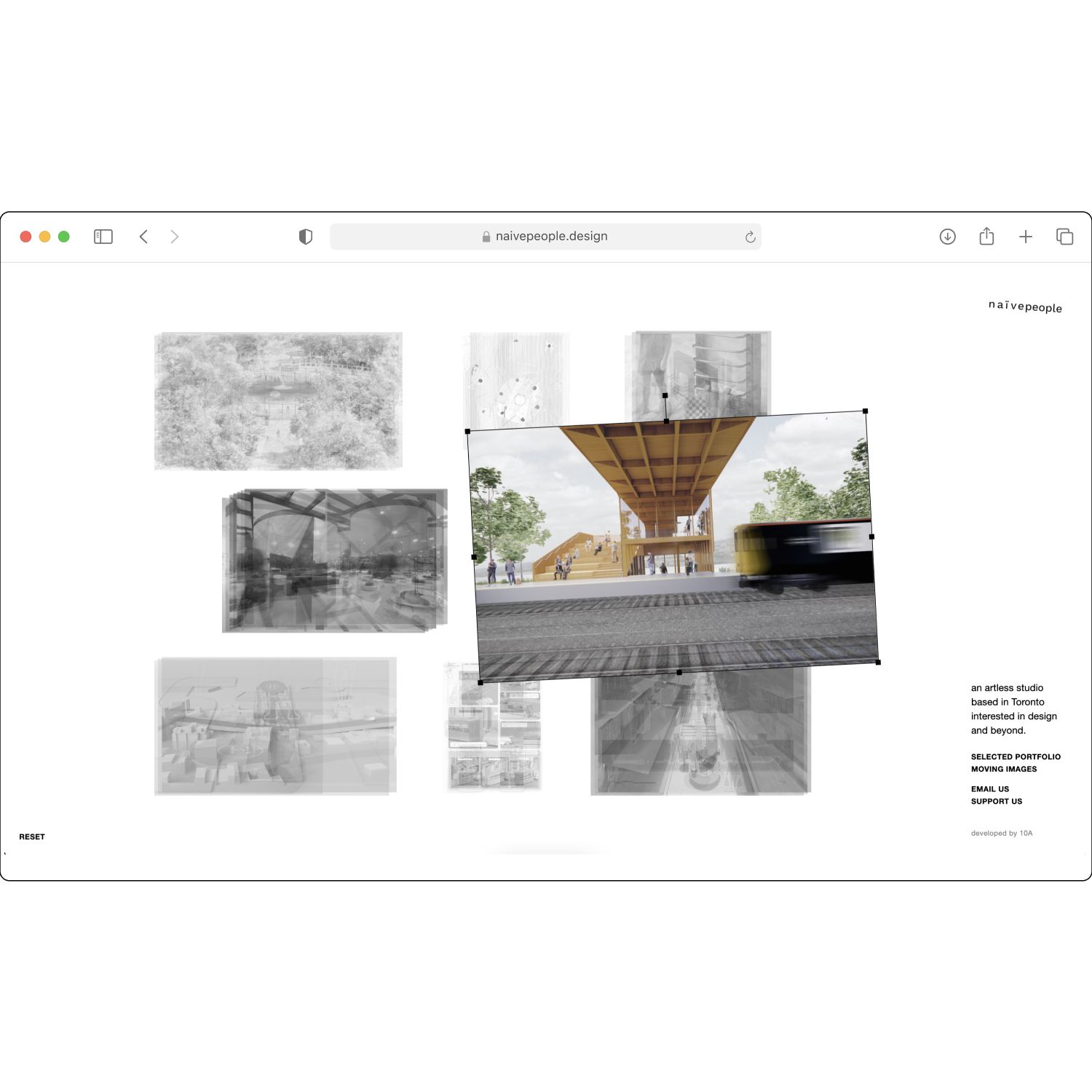
Task: Open the privacy shield report icon
Action: (x=306, y=237)
